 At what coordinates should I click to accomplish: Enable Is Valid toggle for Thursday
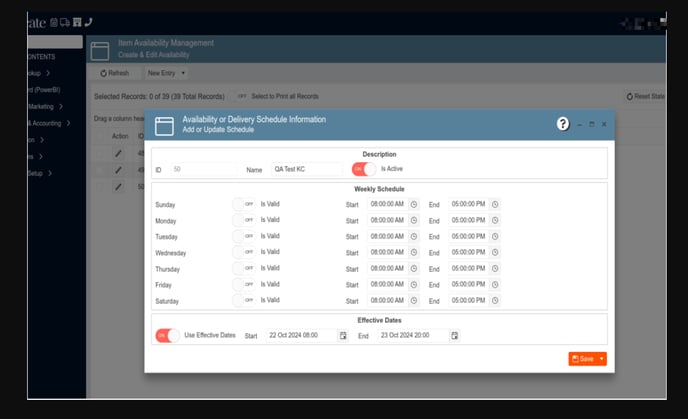[243, 269]
